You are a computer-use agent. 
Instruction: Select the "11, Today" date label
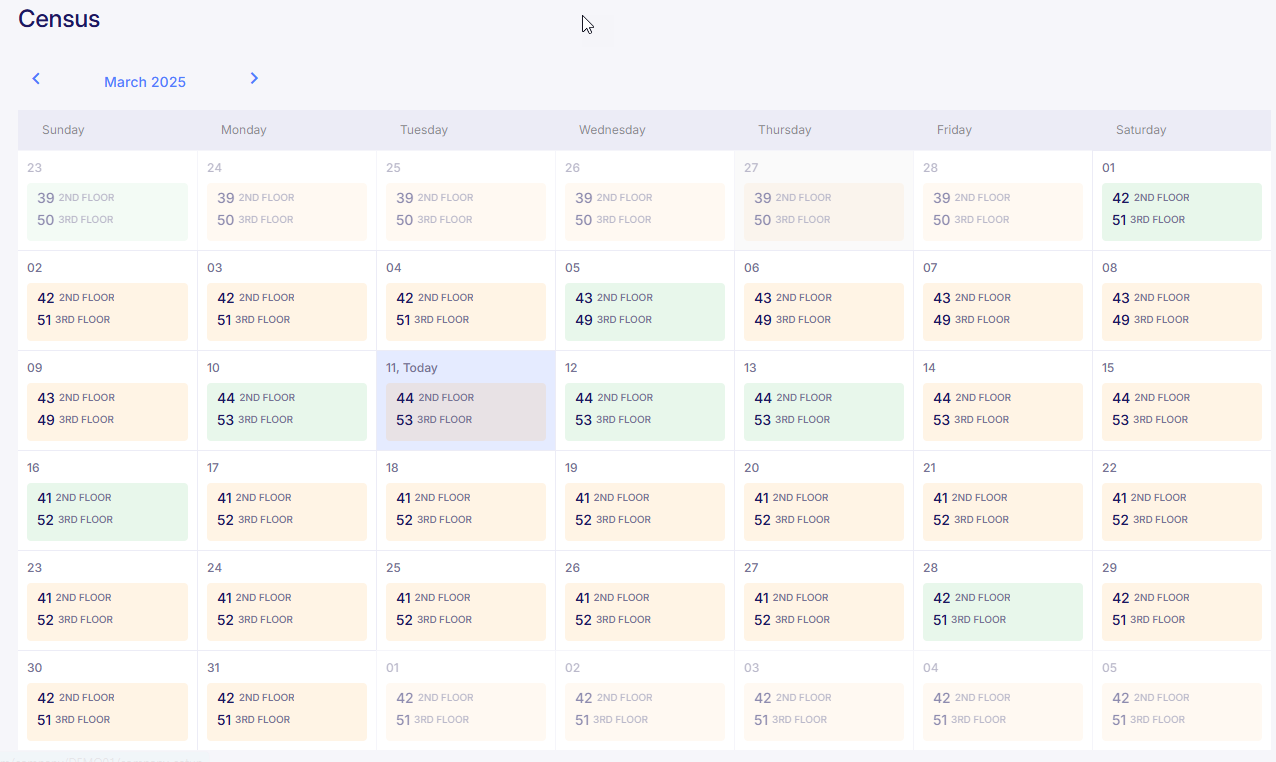pos(412,368)
